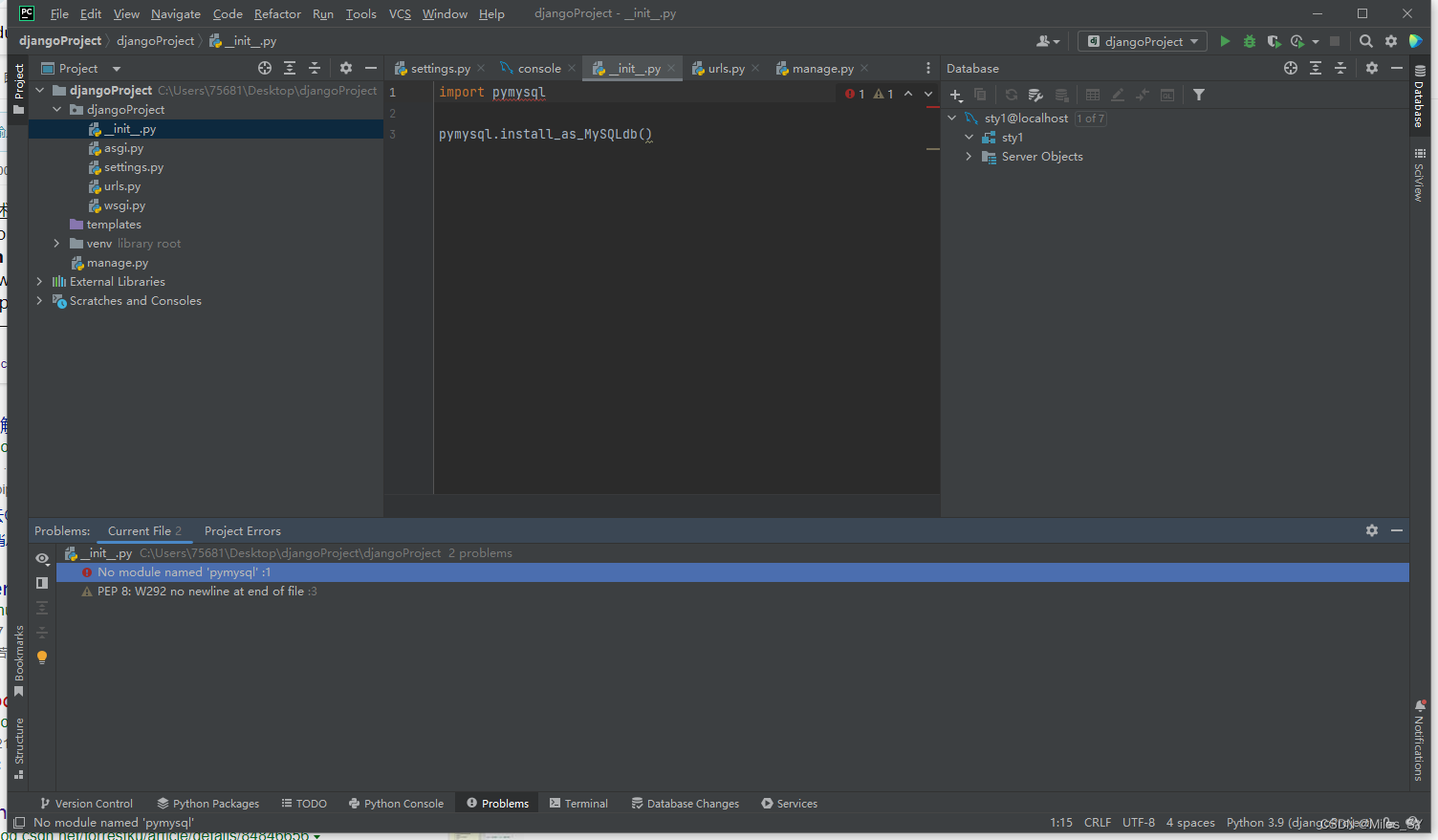Expand Server Objects node
Viewport: 1438px width, 840px height.
pyautogui.click(x=969, y=156)
